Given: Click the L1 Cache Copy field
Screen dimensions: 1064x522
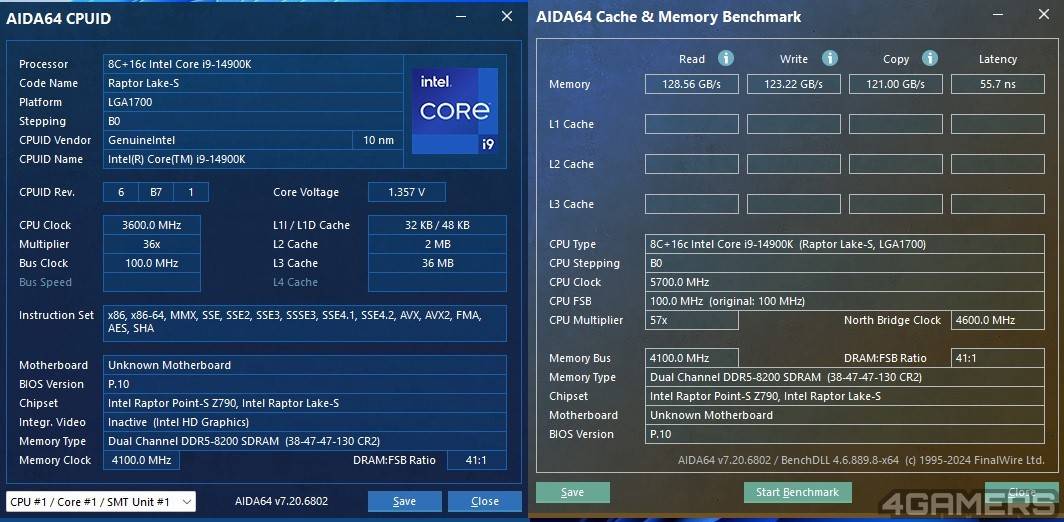Looking at the screenshot, I should (x=896, y=124).
